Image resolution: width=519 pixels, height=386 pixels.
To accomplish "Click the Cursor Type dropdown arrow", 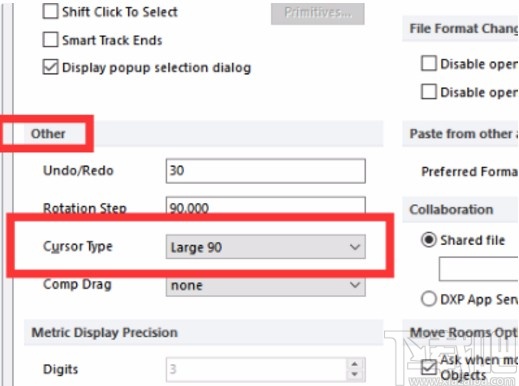I will click(355, 247).
